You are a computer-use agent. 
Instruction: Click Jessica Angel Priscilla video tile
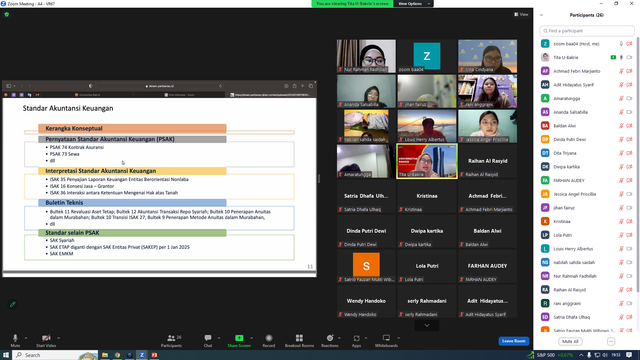(487, 126)
